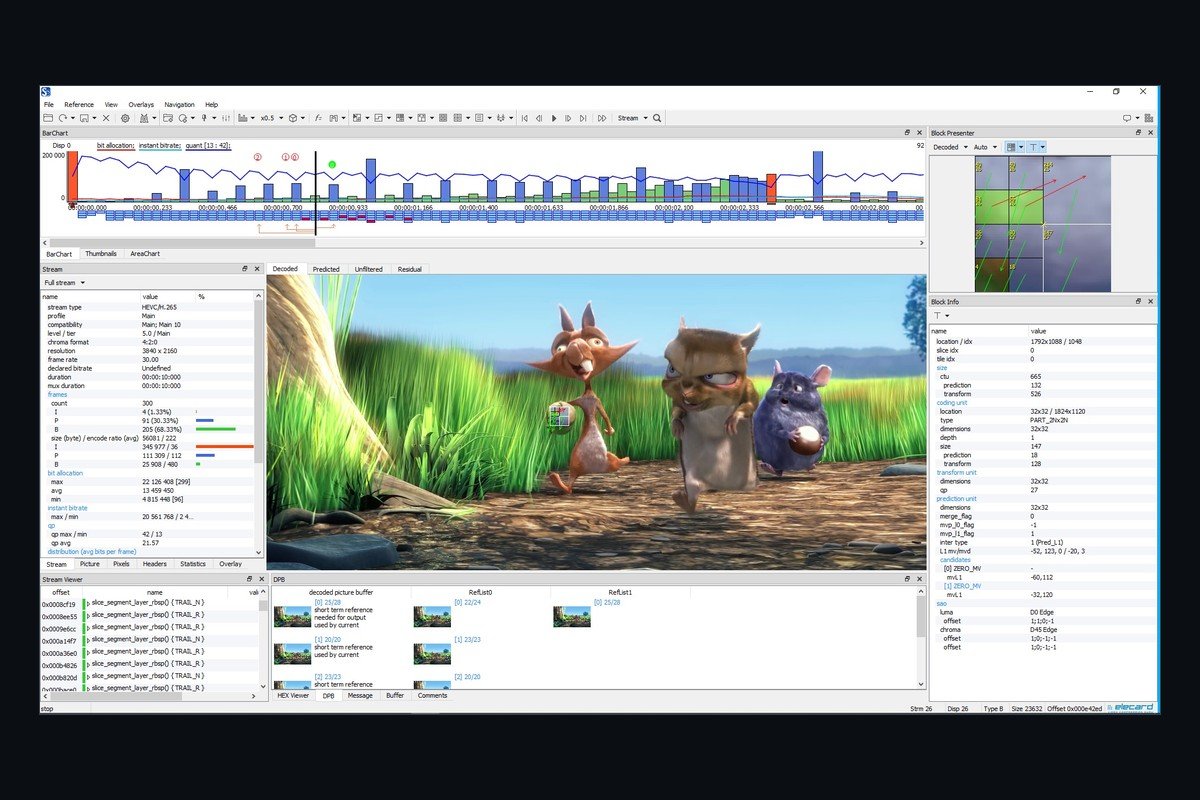Click the instant bitrate legend label

click(x=160, y=146)
